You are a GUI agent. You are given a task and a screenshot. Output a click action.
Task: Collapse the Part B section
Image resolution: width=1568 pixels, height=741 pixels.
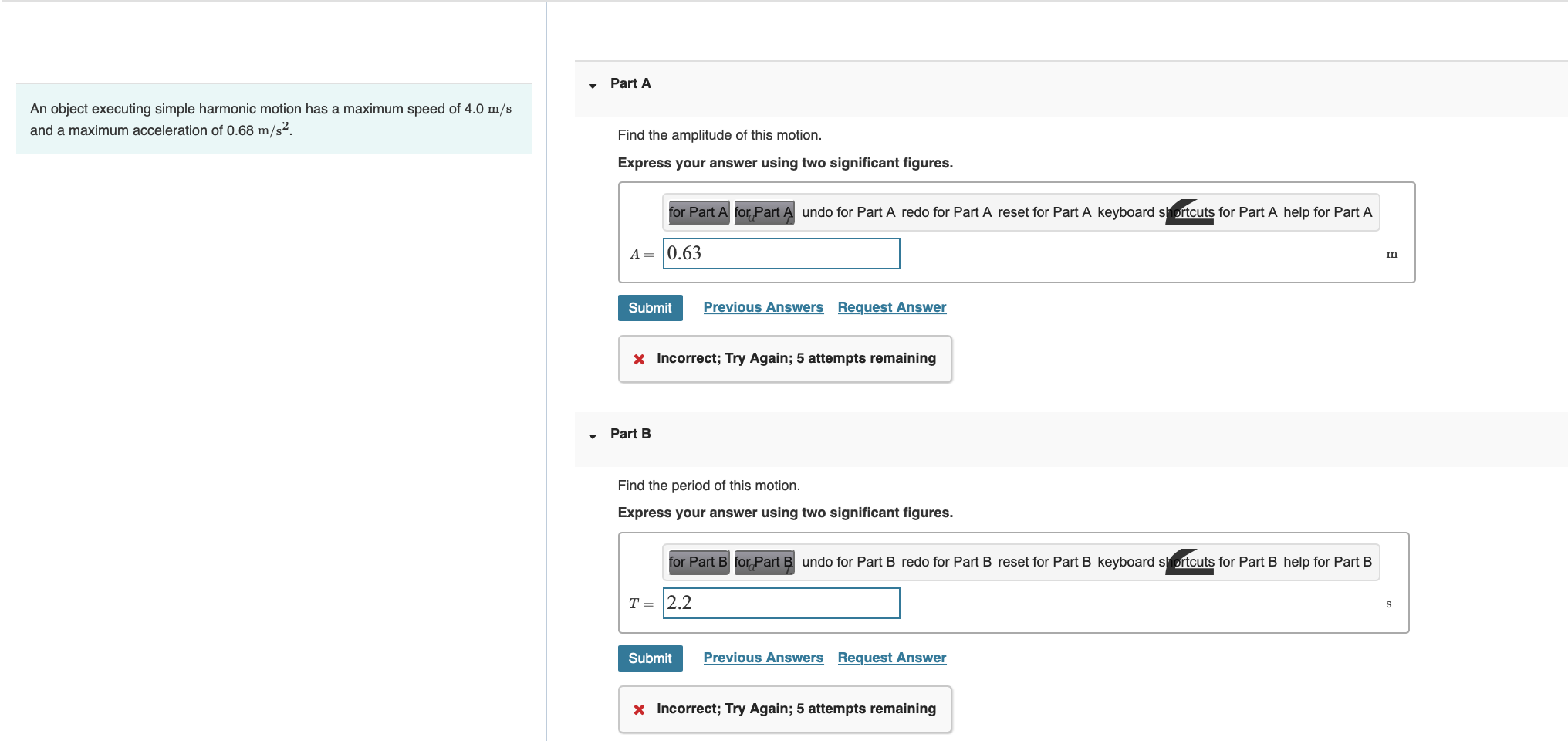coord(592,436)
